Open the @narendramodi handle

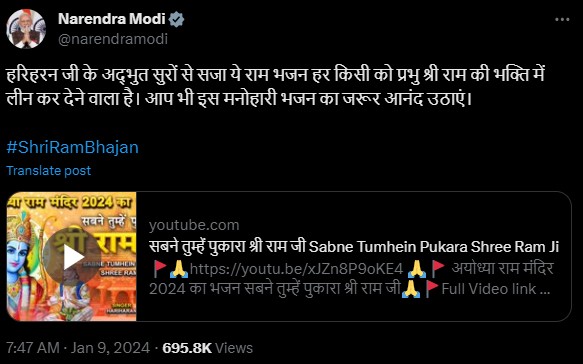click(113, 39)
